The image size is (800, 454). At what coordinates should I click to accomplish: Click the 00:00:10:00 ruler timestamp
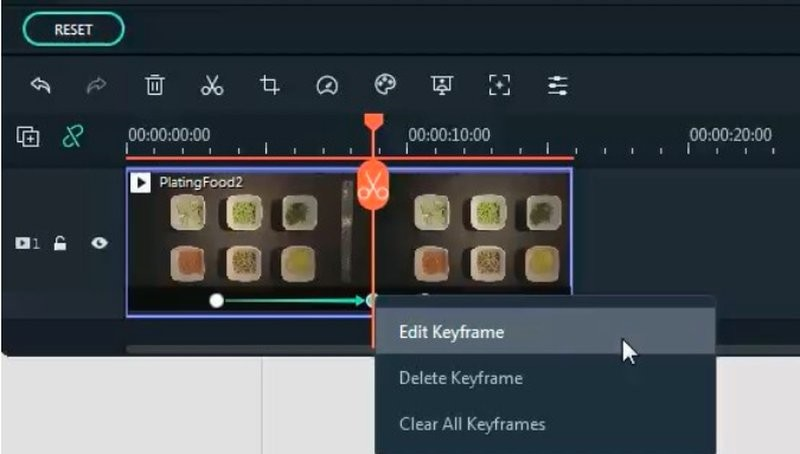point(449,135)
